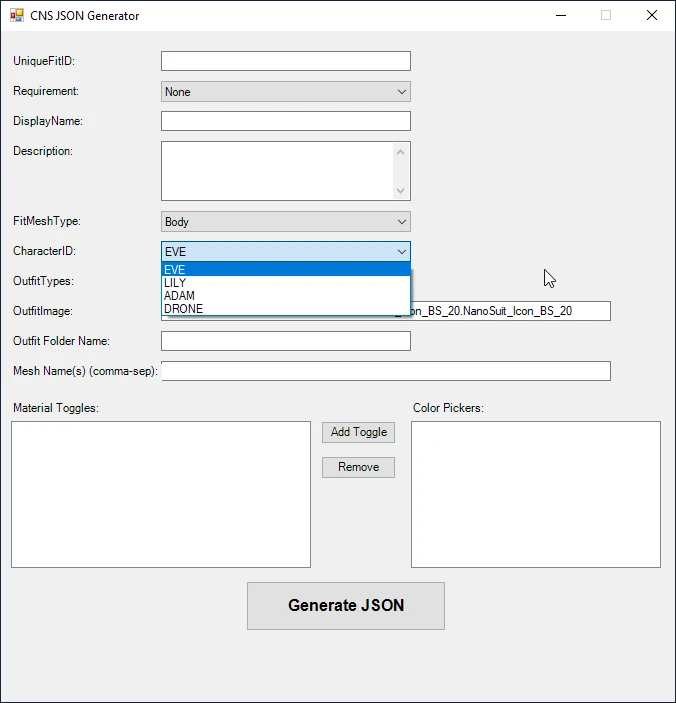Open the Requirement dropdown
The width and height of the screenshot is (676, 703).
pos(285,92)
